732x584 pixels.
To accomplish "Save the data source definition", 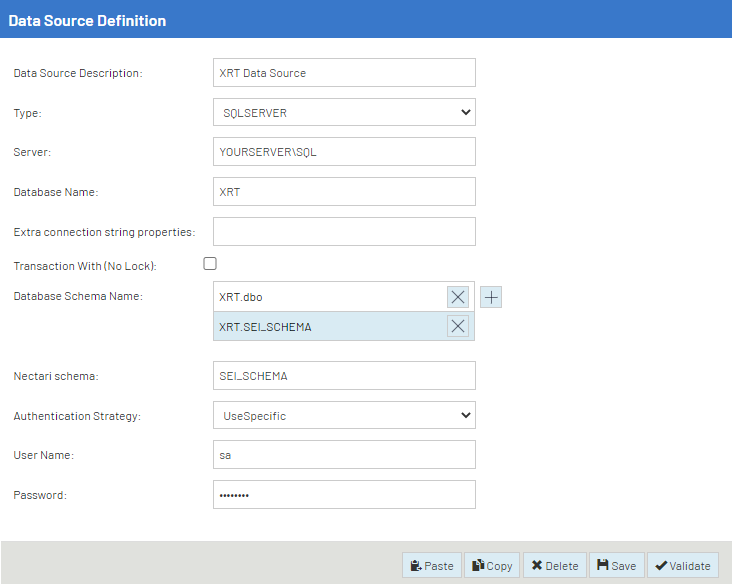I will pos(616,565).
